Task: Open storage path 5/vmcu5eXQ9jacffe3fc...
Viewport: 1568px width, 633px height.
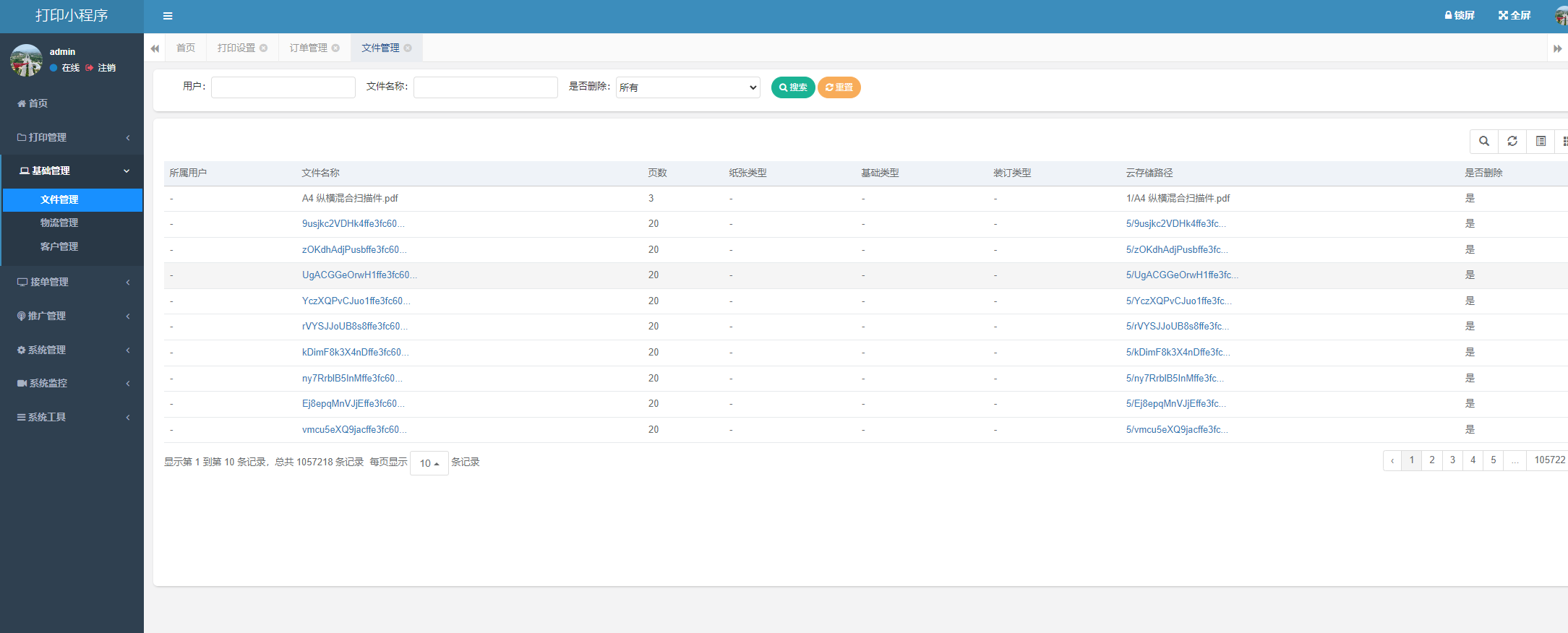Action: (x=1176, y=430)
